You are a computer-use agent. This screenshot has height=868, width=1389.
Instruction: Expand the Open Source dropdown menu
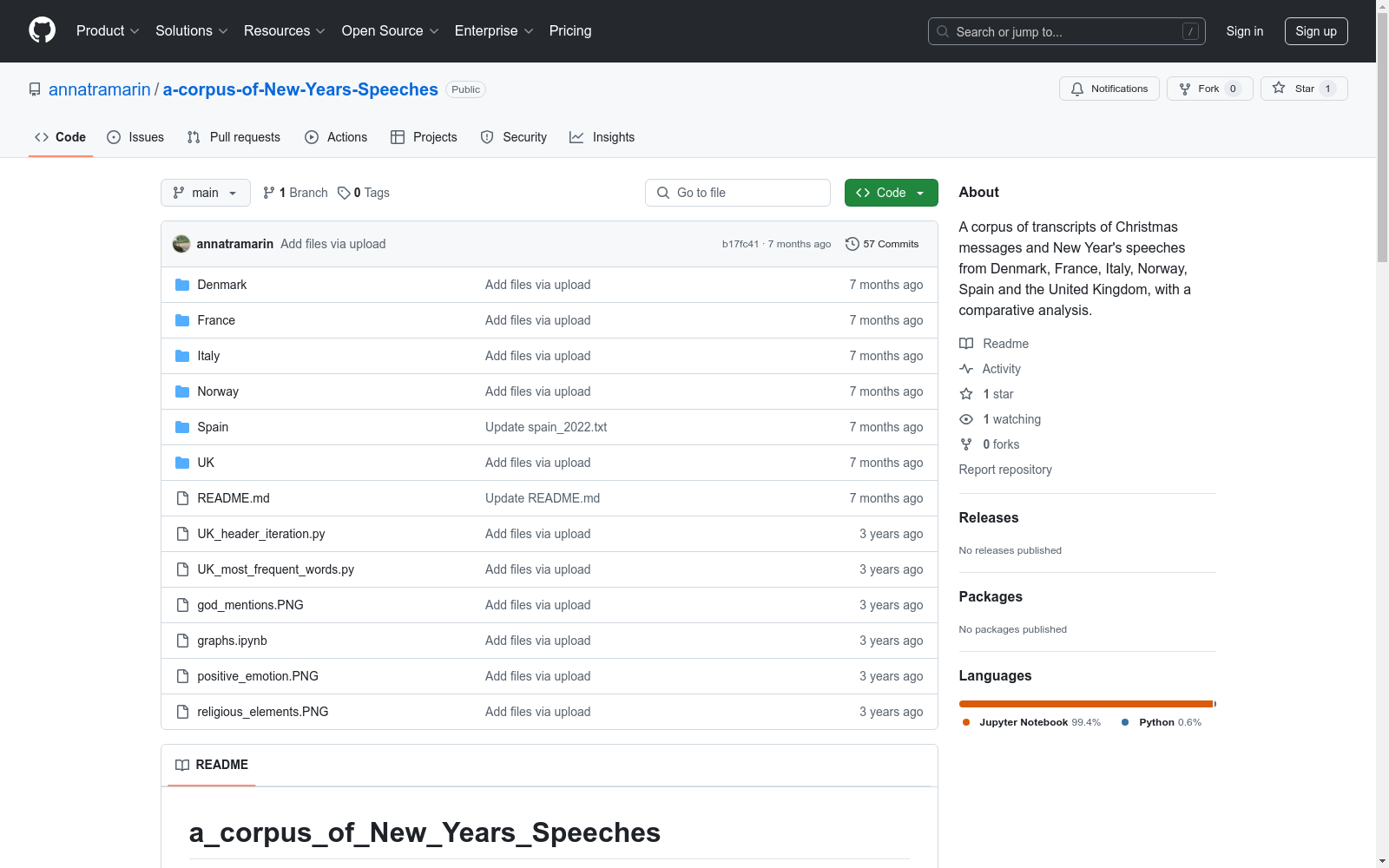click(x=391, y=30)
